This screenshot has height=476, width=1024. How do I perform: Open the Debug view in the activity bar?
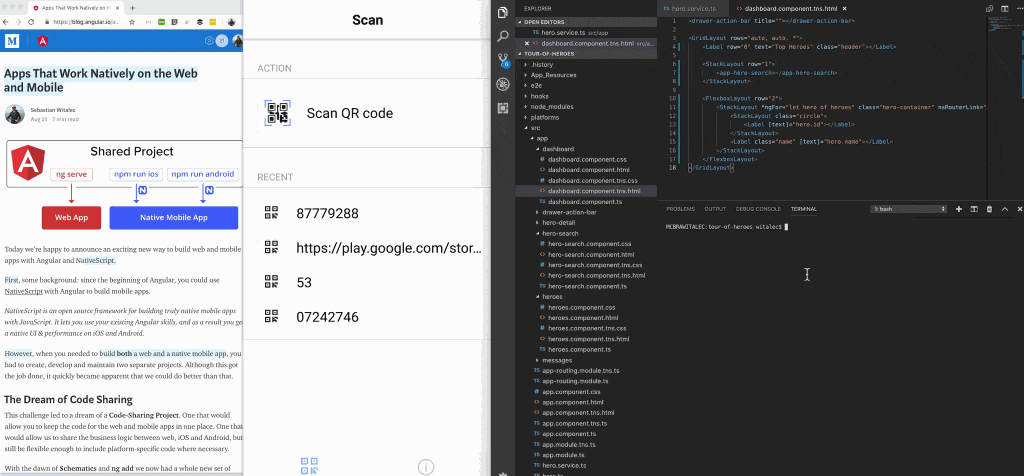pyautogui.click(x=503, y=84)
